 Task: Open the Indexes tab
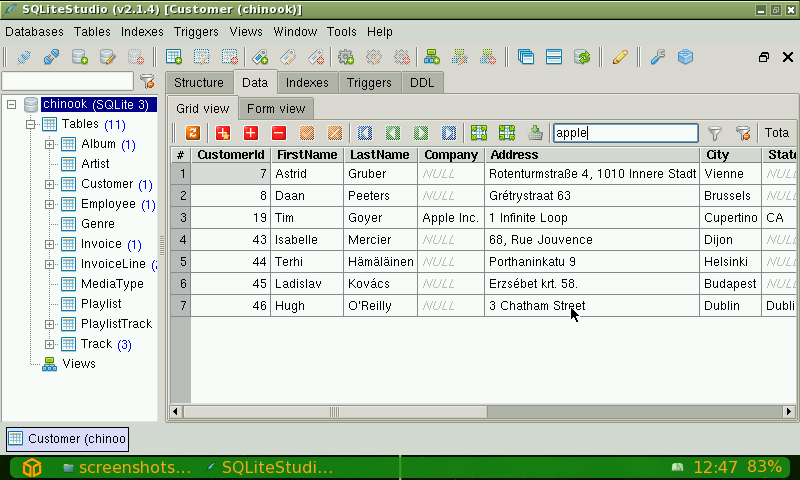pos(307,83)
